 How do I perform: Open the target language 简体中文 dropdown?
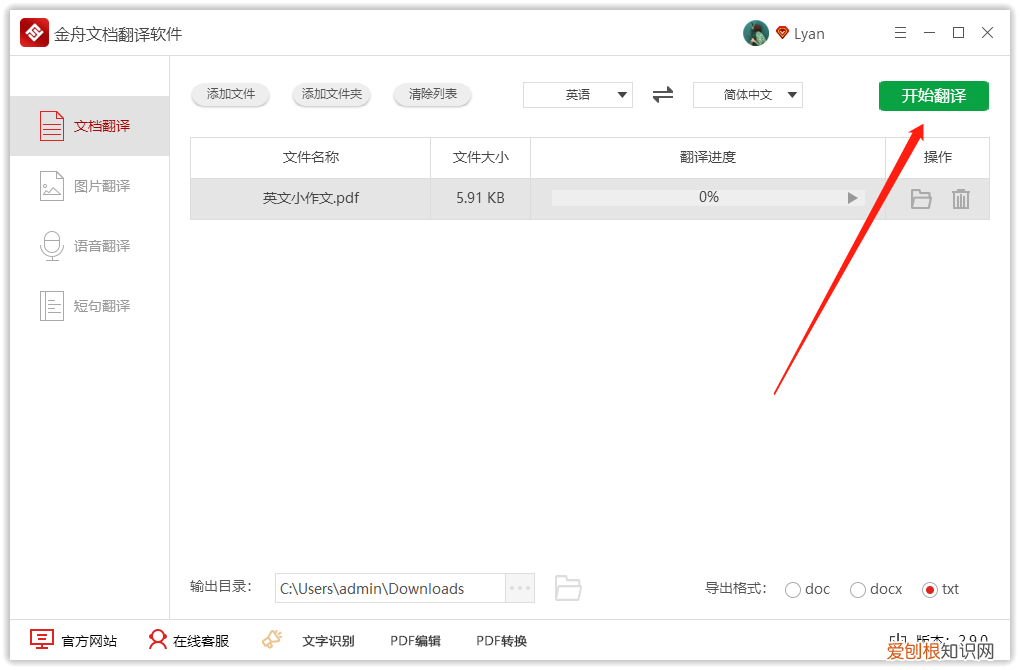coord(747,95)
